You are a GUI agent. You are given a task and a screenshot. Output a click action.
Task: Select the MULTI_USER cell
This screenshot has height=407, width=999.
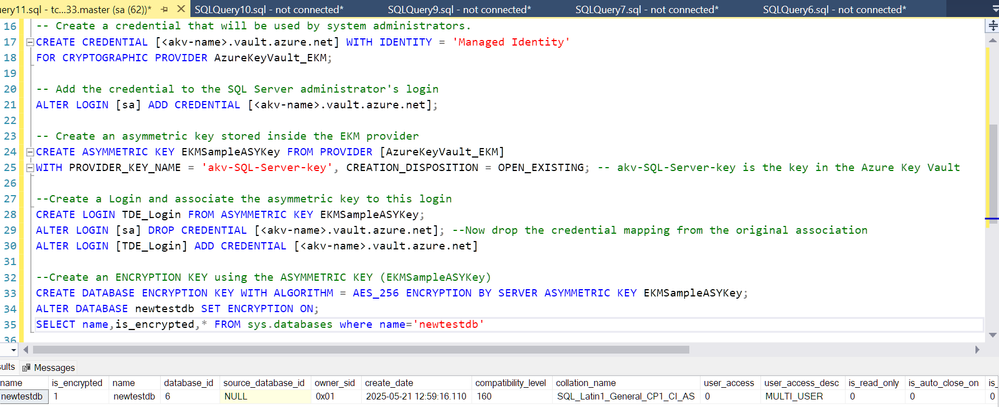tap(803, 396)
